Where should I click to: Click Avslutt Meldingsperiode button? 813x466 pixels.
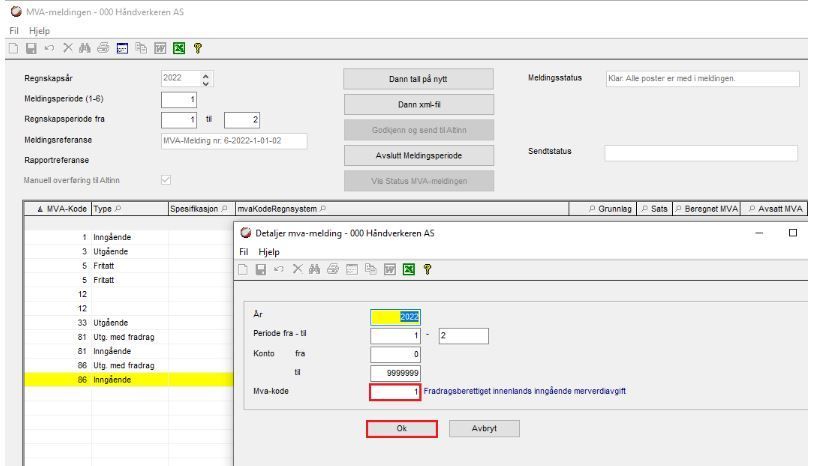coord(419,156)
